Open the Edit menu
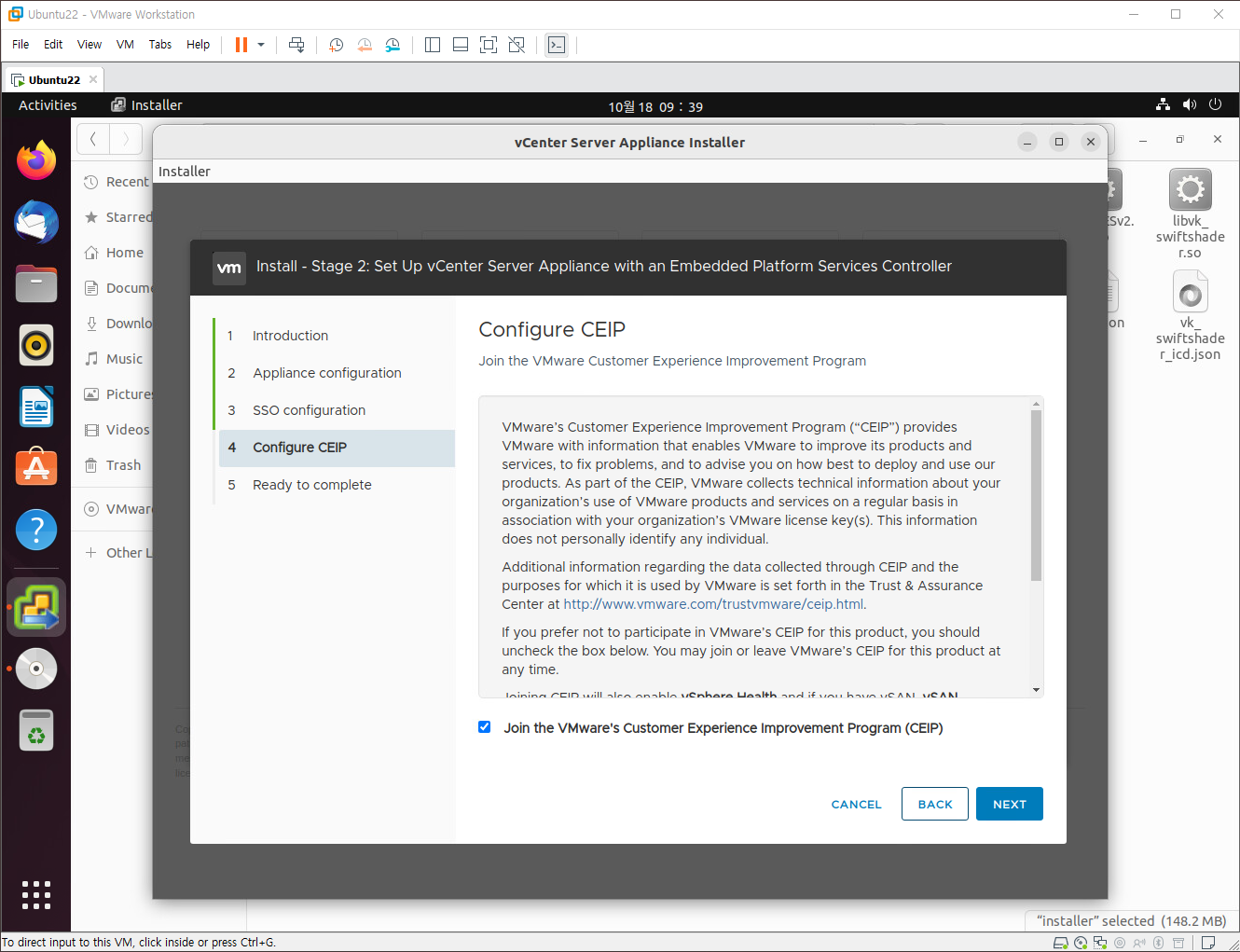The image size is (1240, 952). click(x=53, y=45)
